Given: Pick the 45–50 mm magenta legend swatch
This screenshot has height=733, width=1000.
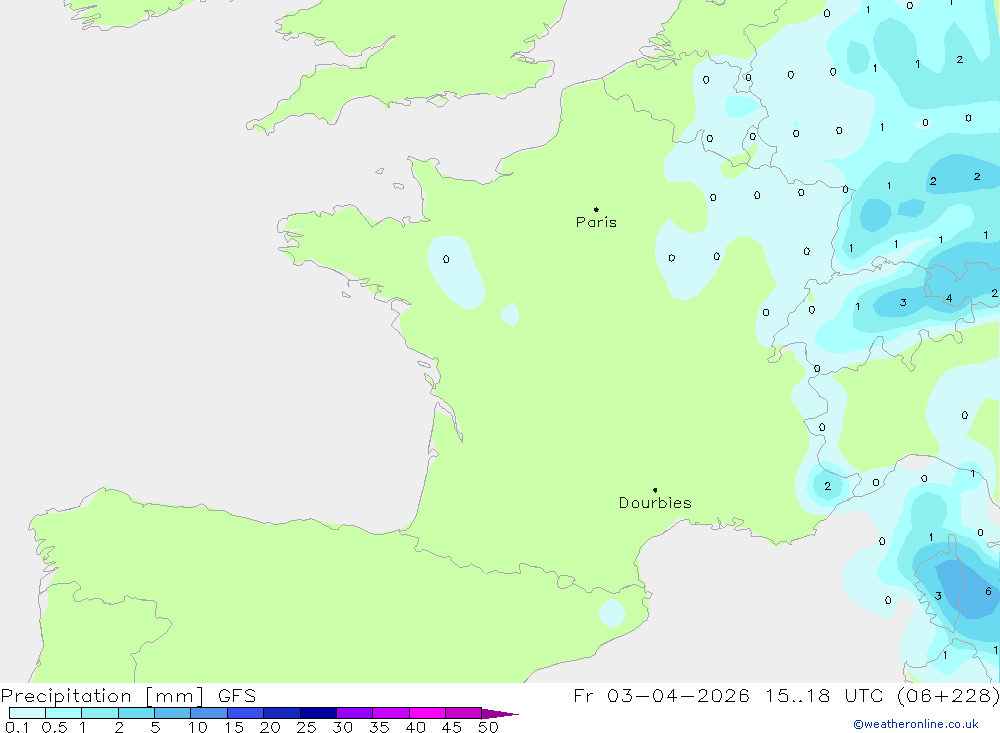Looking at the screenshot, I should tap(463, 713).
